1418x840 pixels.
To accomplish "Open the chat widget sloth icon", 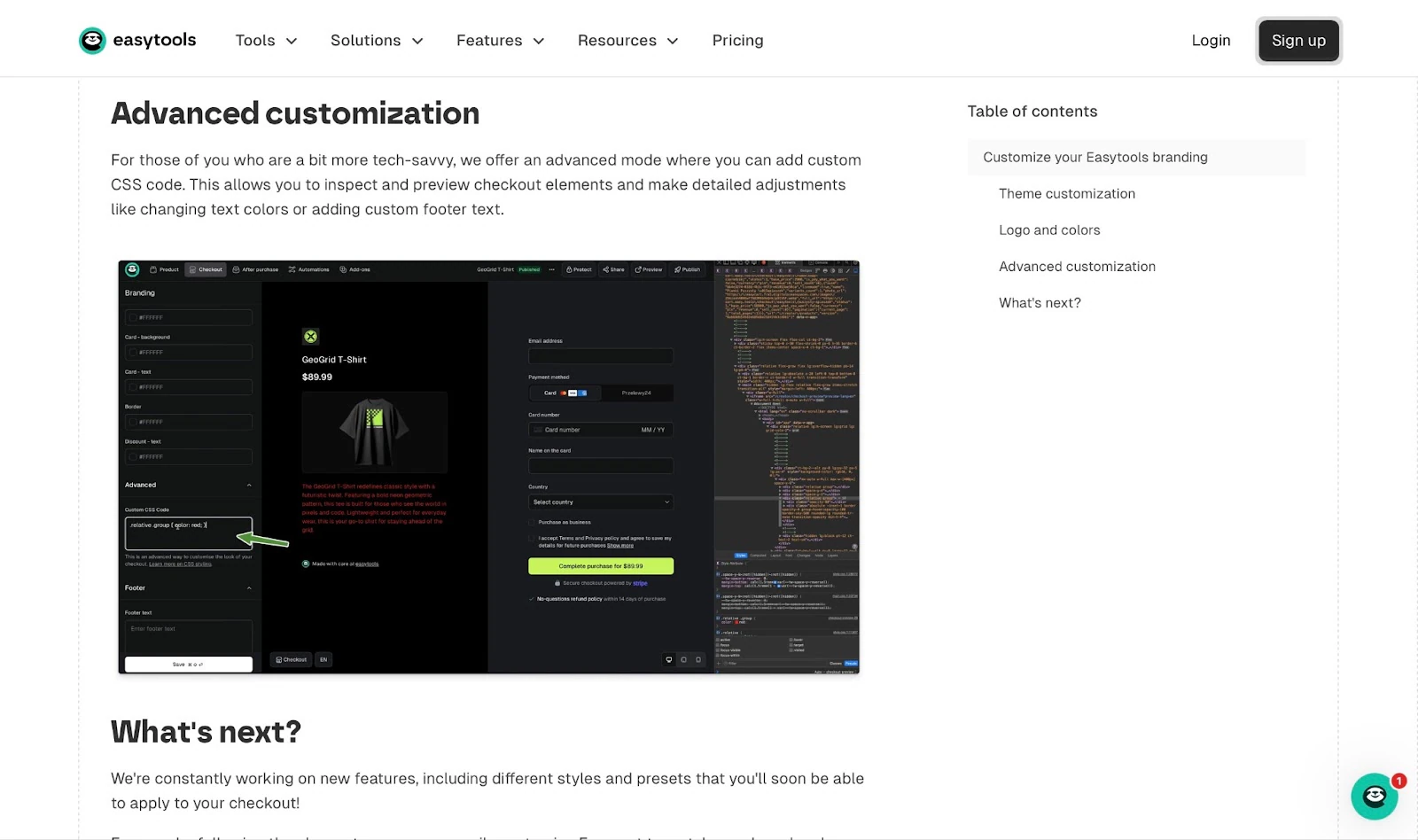I will (1374, 796).
